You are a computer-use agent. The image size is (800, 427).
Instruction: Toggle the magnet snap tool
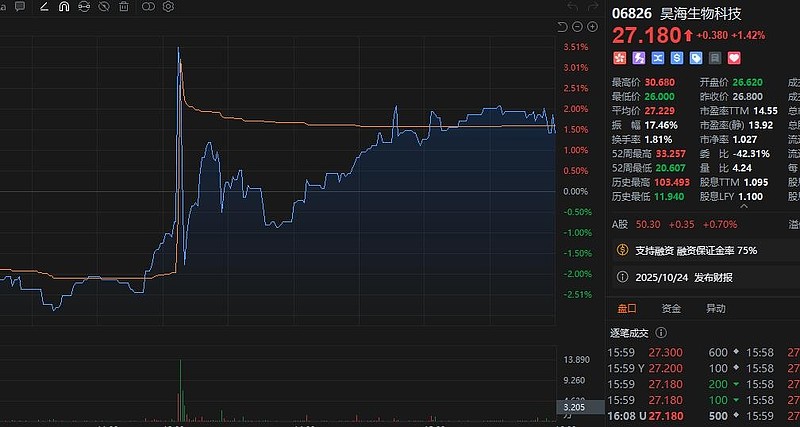64,6
